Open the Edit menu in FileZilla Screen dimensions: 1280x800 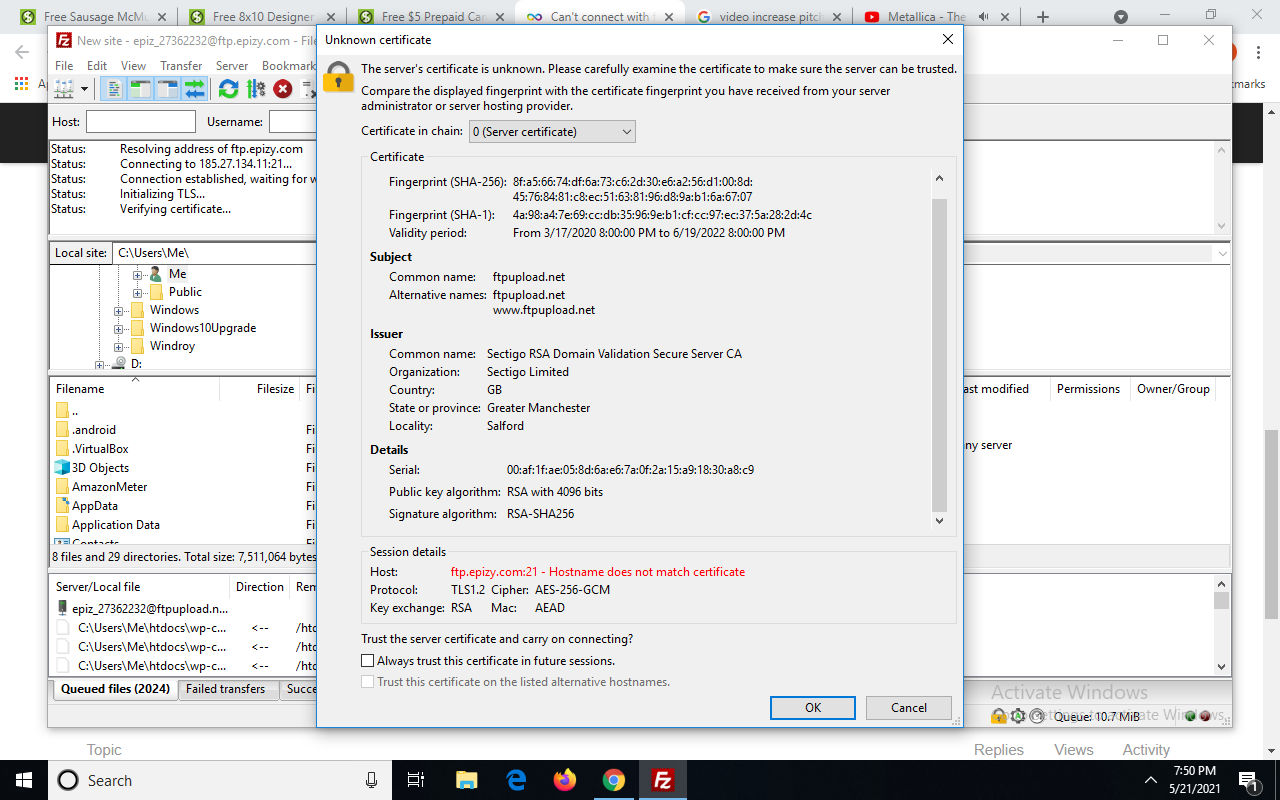(x=97, y=66)
